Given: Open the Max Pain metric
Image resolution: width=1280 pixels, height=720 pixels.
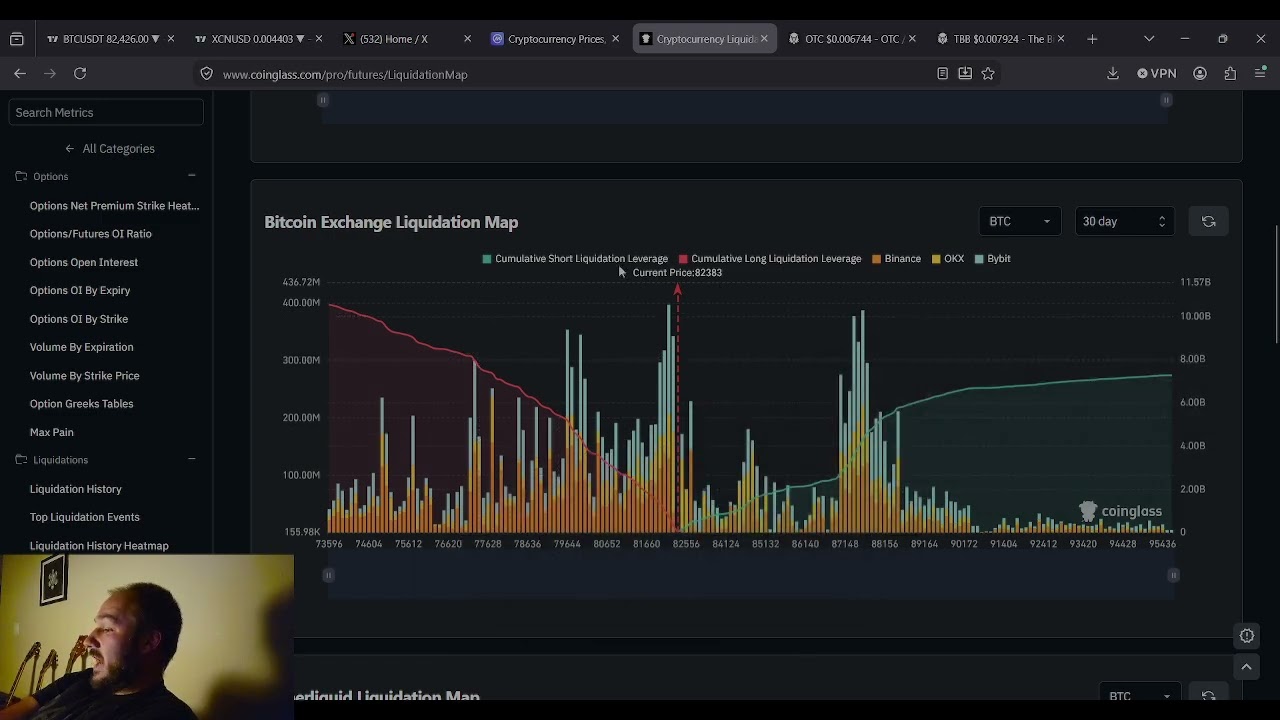Looking at the screenshot, I should tap(52, 432).
